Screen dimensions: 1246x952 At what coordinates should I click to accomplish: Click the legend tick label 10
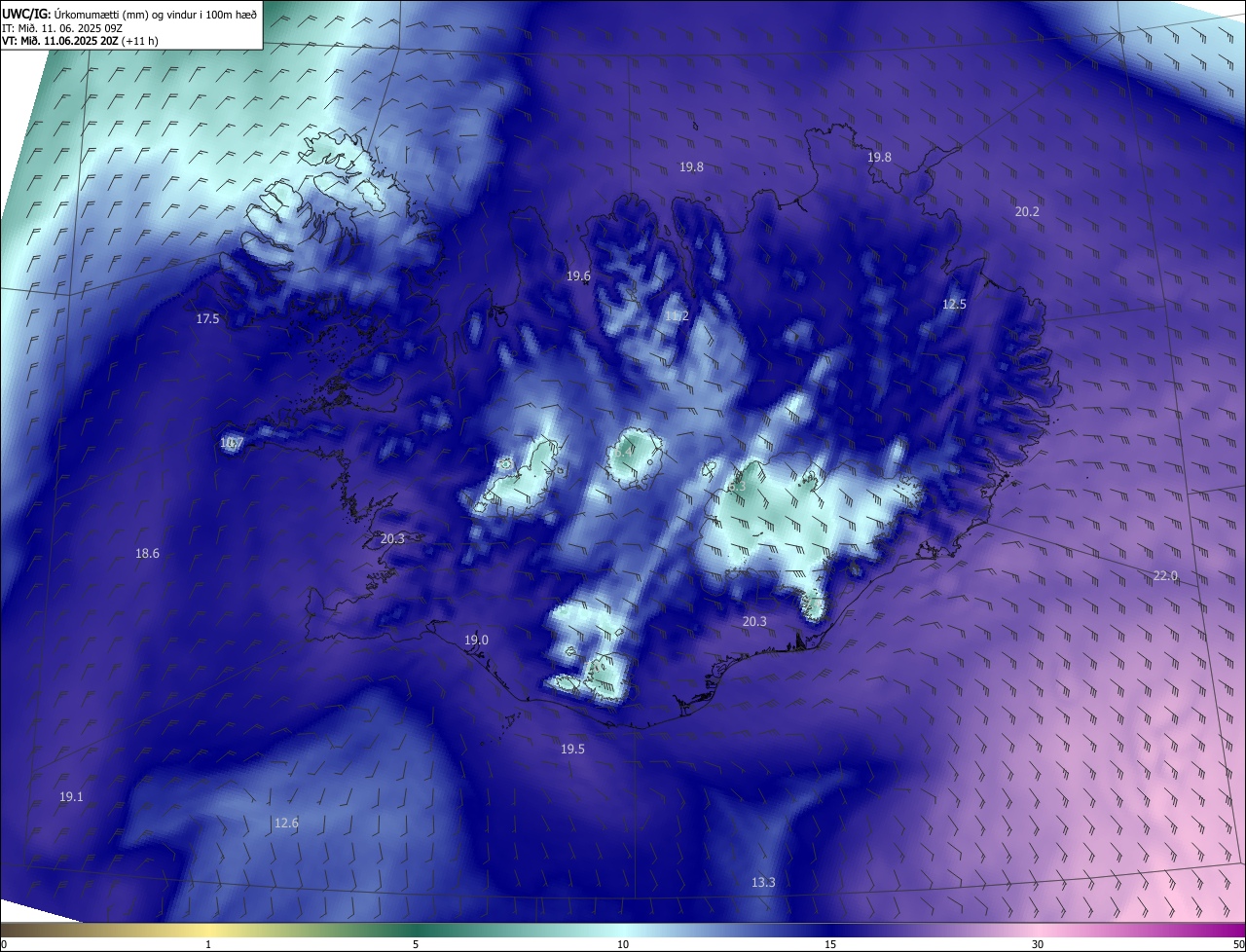623,945
